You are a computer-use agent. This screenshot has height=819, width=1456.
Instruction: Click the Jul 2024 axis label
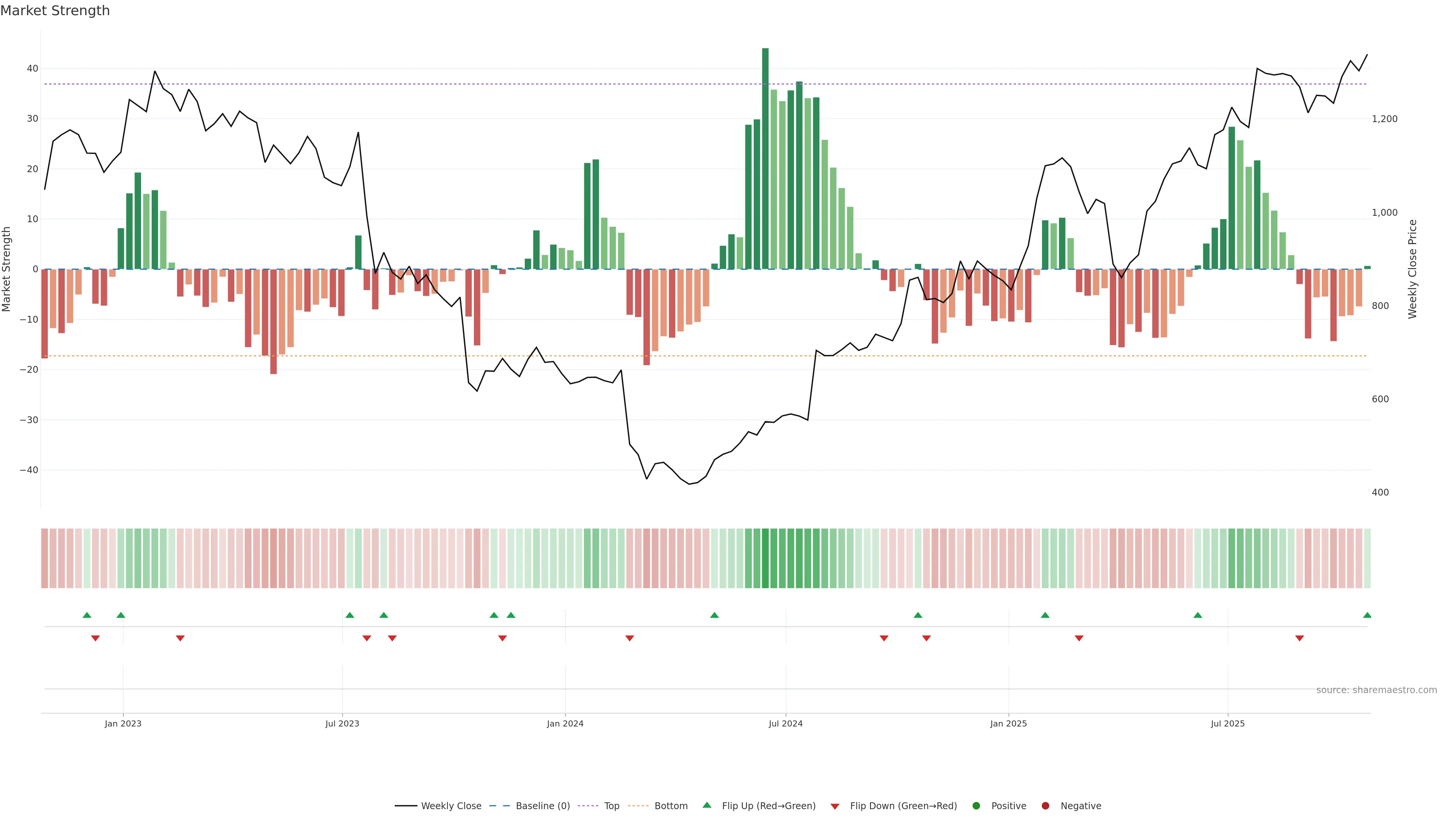(785, 723)
